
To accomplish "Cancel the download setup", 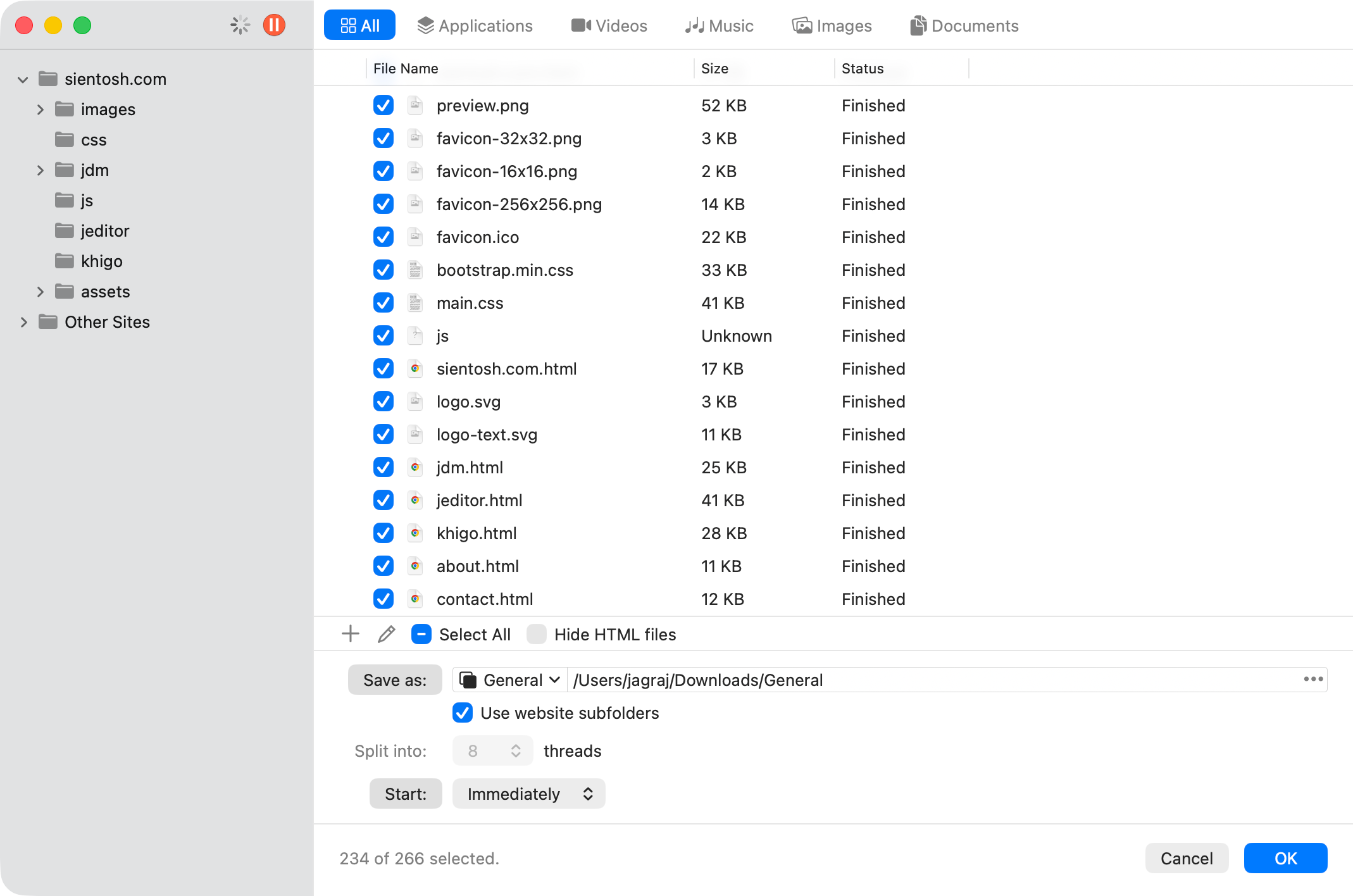I will pos(1187,858).
